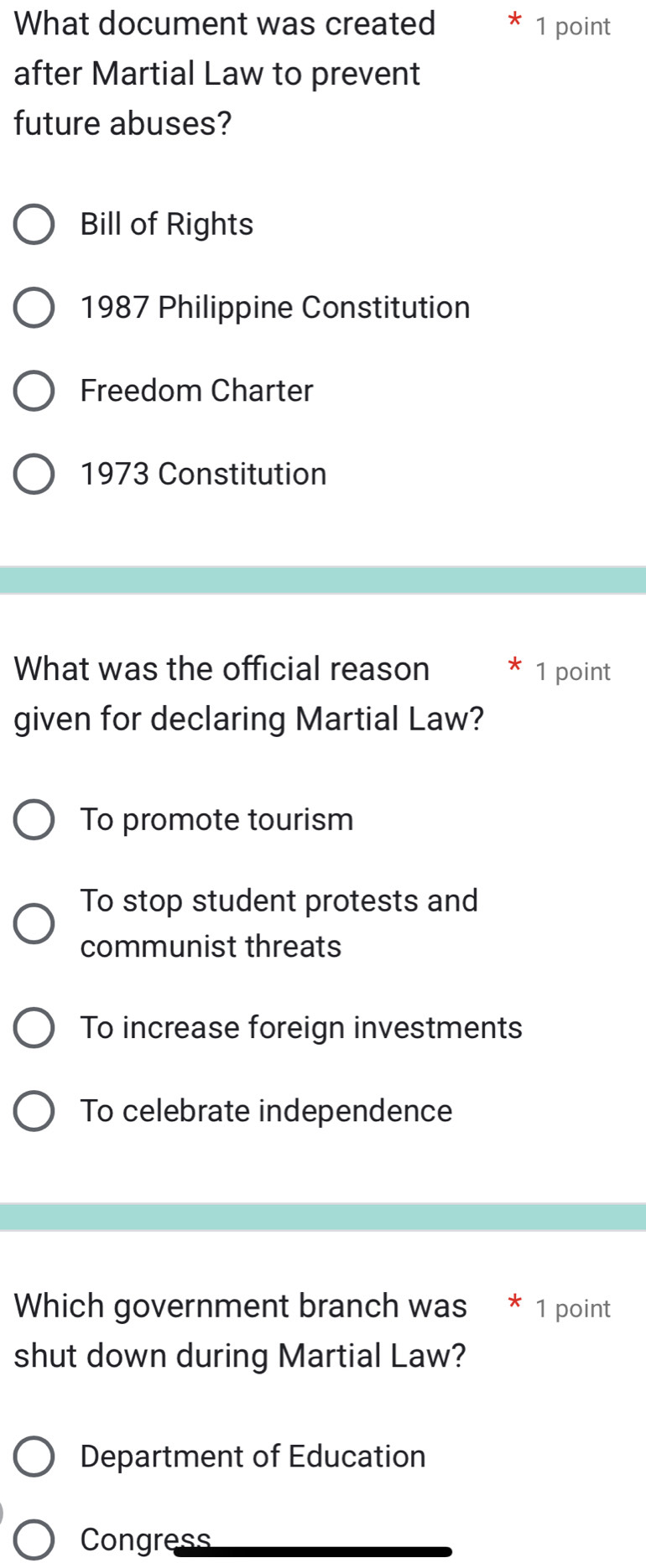Select To promote tourism option
This screenshot has height=1568, width=646.
[34, 820]
